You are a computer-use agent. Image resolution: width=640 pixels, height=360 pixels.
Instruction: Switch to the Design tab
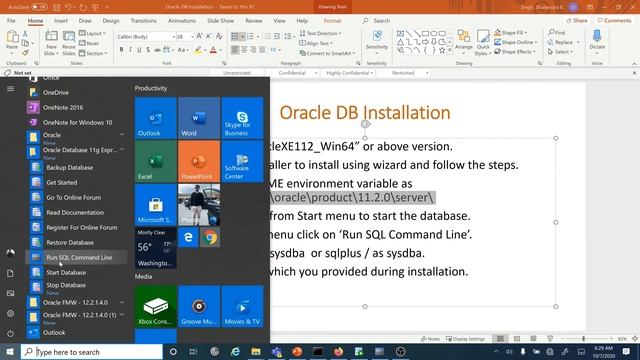pyautogui.click(x=111, y=20)
